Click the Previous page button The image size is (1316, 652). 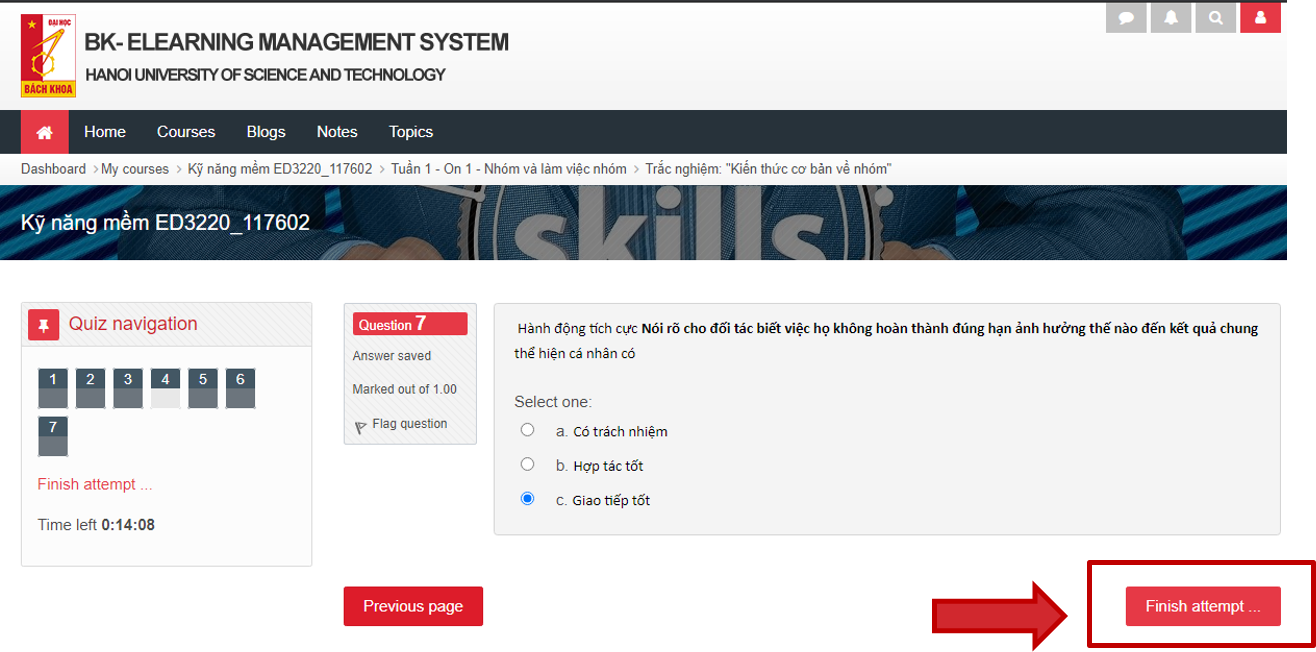[x=413, y=606]
